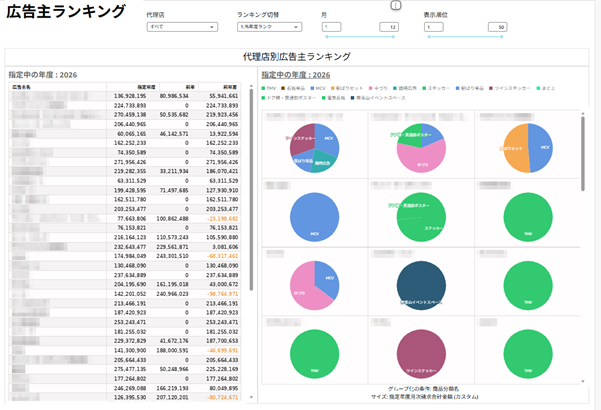Image resolution: width=601 pixels, height=410 pixels.
Task: Click the pie chart panel's scroll down arrow
Action: pos(583,381)
